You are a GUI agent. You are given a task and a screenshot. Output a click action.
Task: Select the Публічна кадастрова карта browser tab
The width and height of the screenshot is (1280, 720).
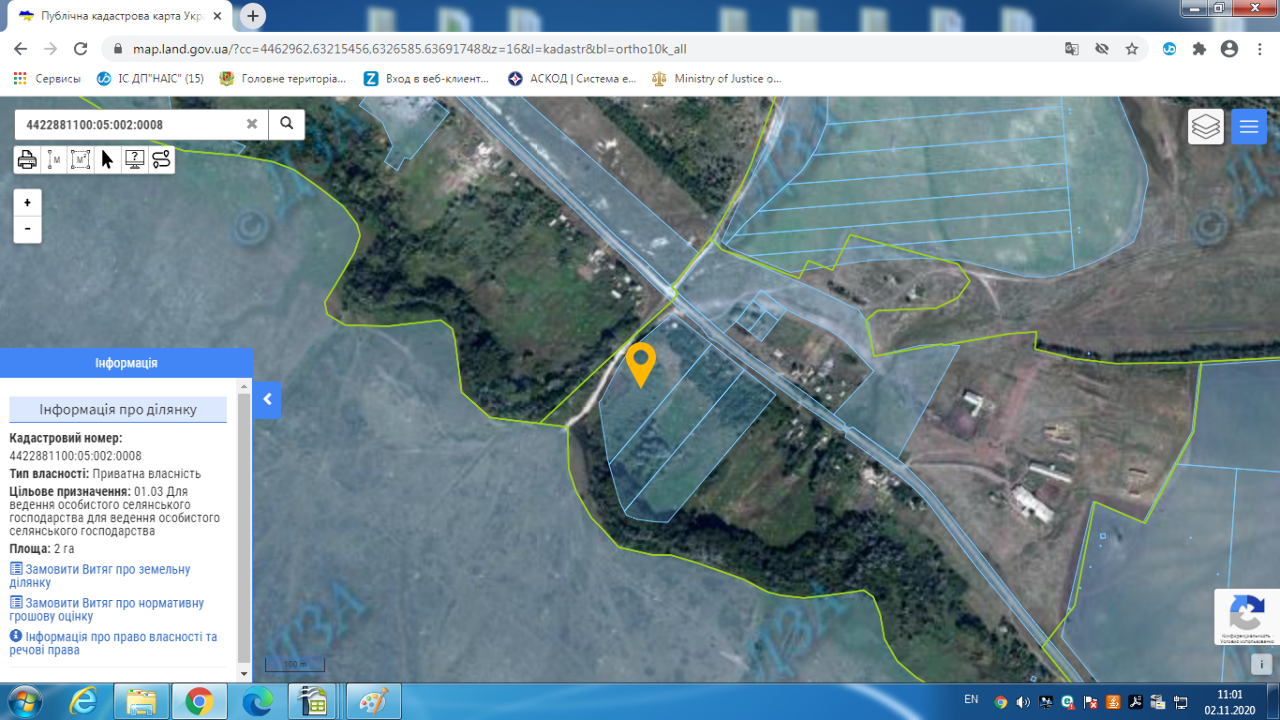[x=120, y=16]
